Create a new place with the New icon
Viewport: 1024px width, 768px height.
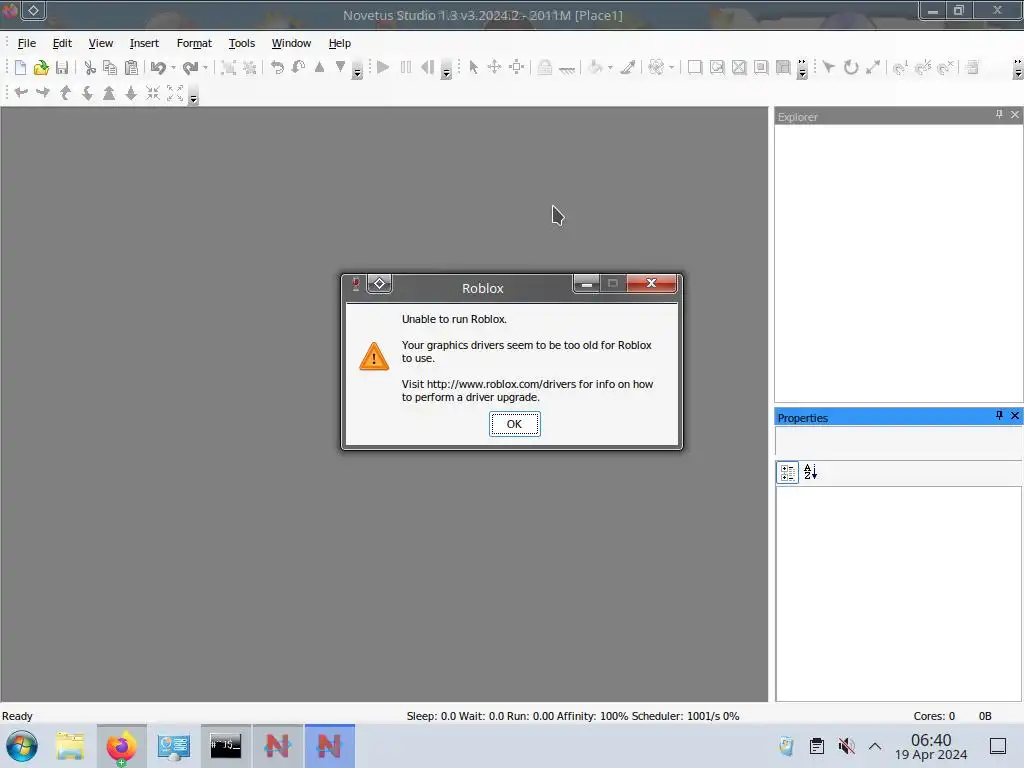(x=20, y=67)
